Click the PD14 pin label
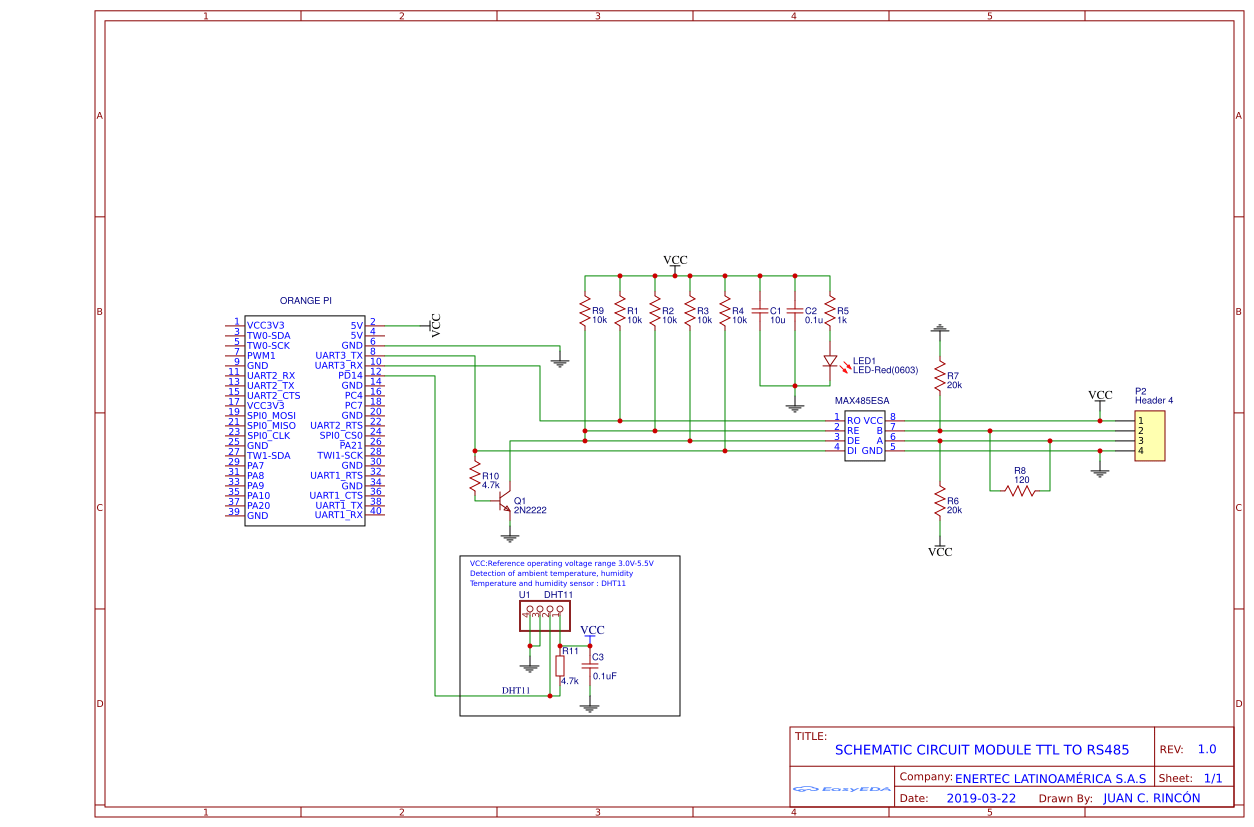Image resolution: width=1254 pixels, height=827 pixels. tap(351, 375)
